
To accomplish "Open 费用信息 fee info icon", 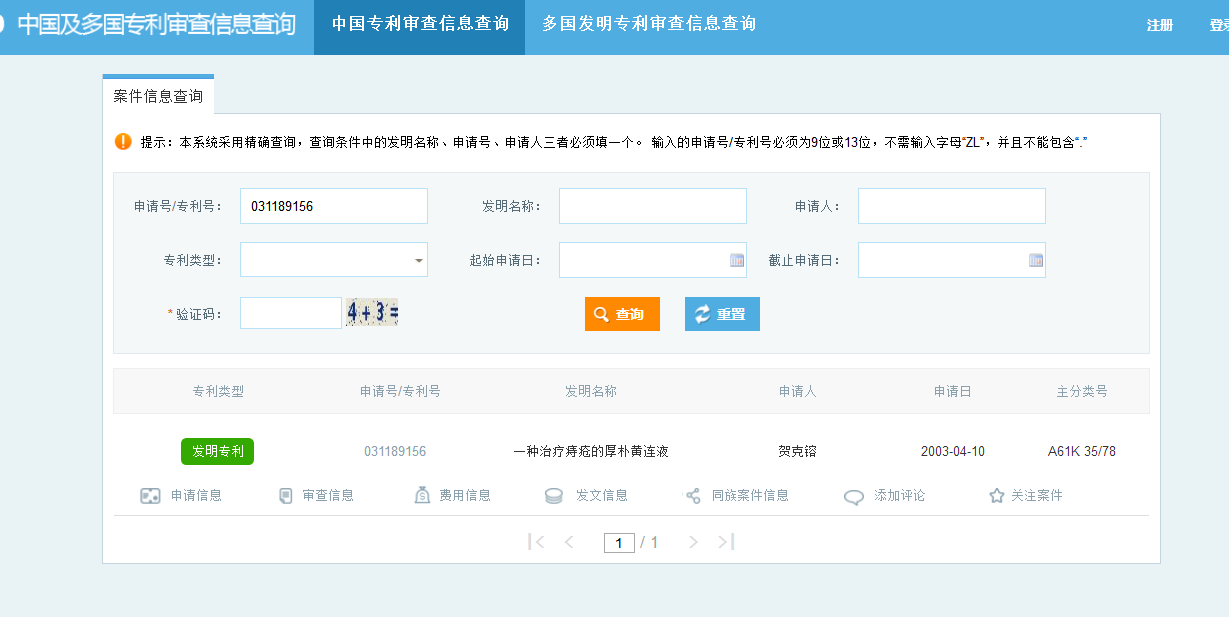I will (x=422, y=496).
